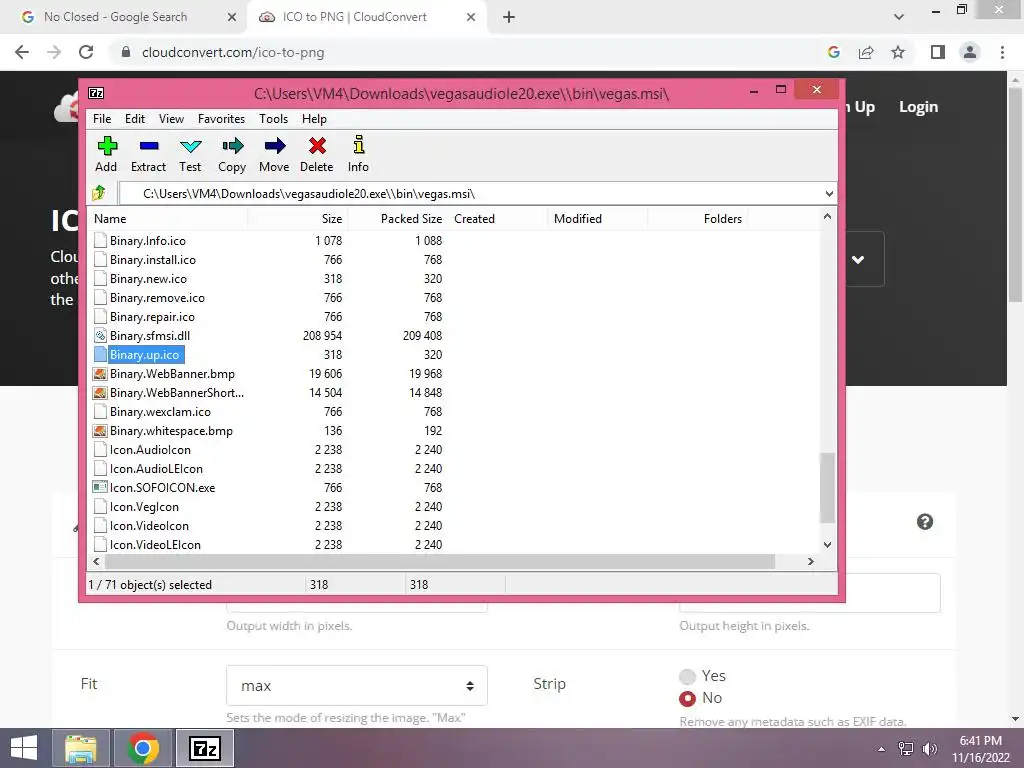The height and width of the screenshot is (768, 1024).
Task: Click the file list horizontal scrollbar thumb
Action: click(x=440, y=562)
